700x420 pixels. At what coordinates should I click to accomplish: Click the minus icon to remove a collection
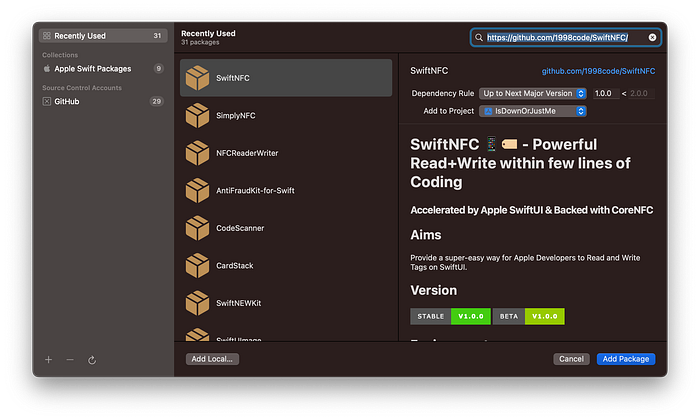coord(70,360)
